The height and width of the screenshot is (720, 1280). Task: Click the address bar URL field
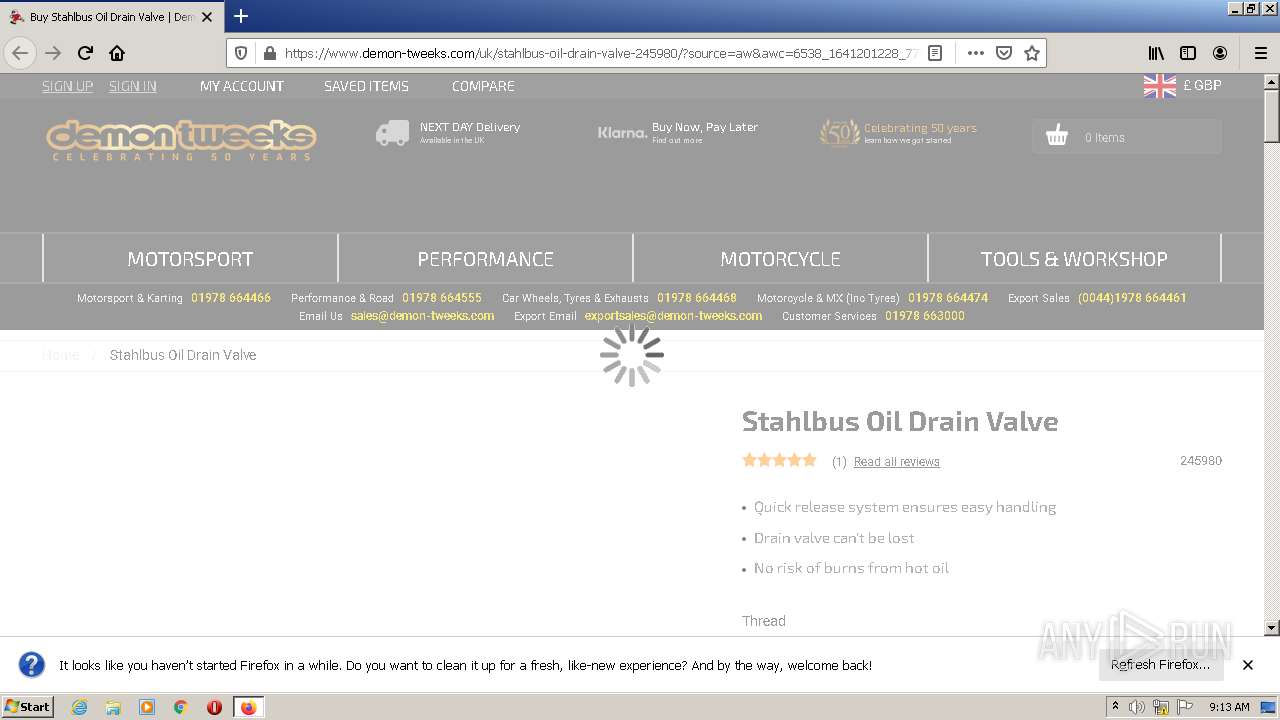click(600, 53)
